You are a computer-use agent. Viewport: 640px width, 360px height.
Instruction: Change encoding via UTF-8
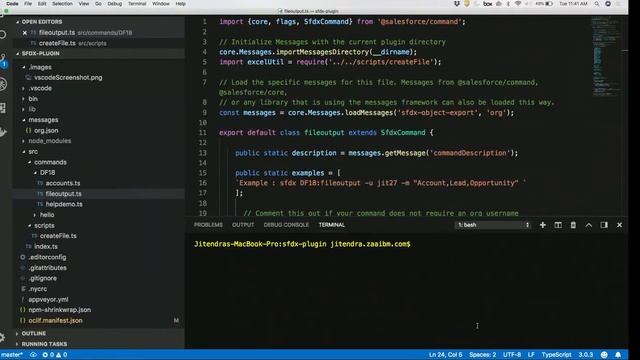click(x=512, y=355)
